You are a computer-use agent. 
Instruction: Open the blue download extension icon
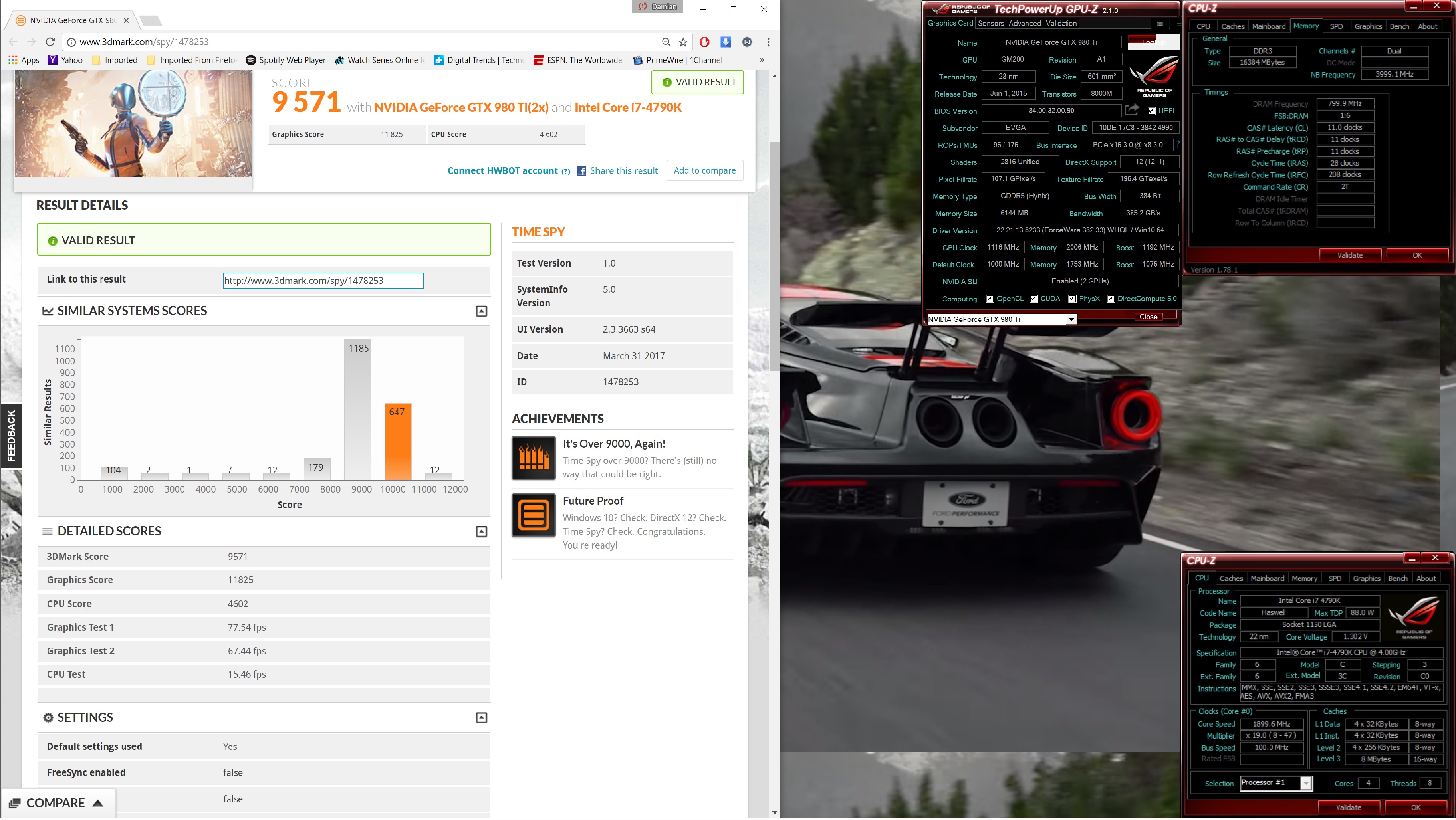tap(726, 42)
